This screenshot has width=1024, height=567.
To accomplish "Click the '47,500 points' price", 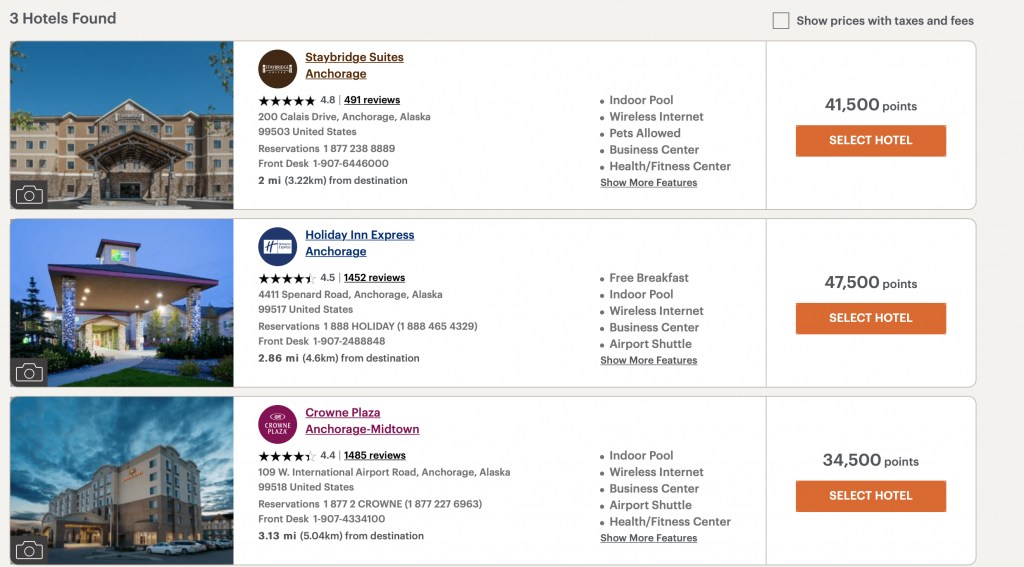I will (x=871, y=282).
